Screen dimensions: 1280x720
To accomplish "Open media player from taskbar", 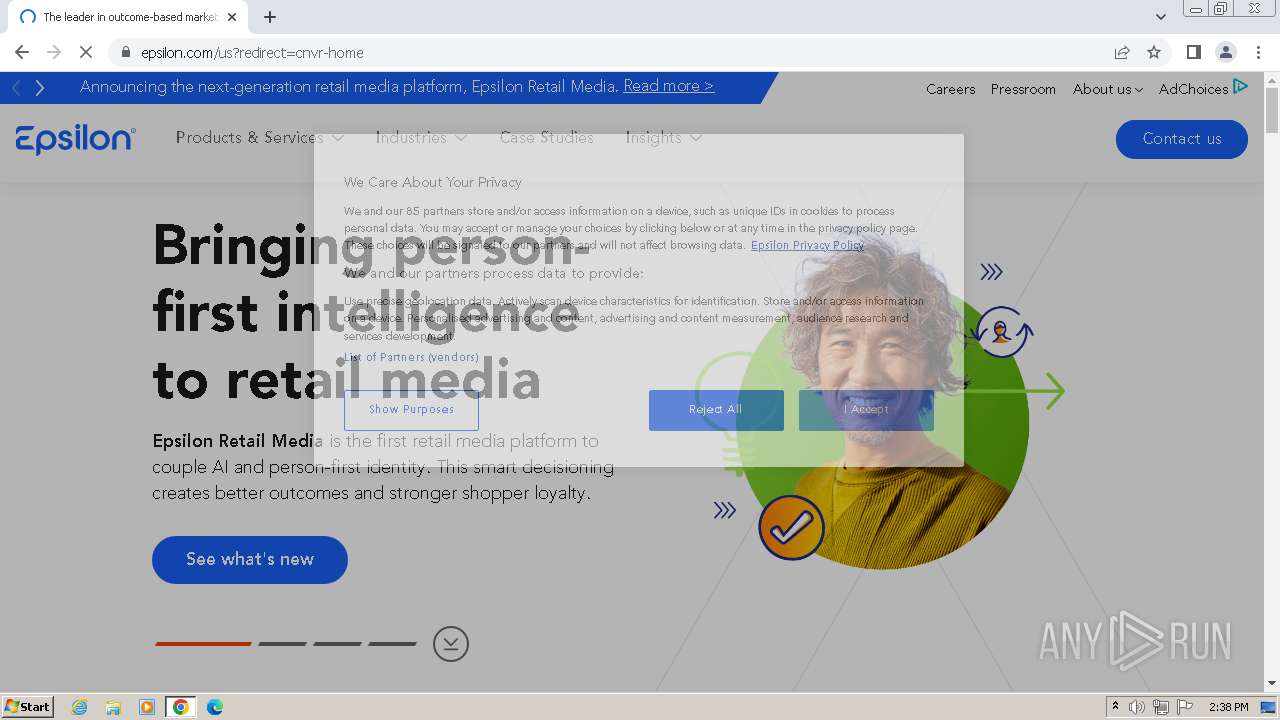I will 147,707.
